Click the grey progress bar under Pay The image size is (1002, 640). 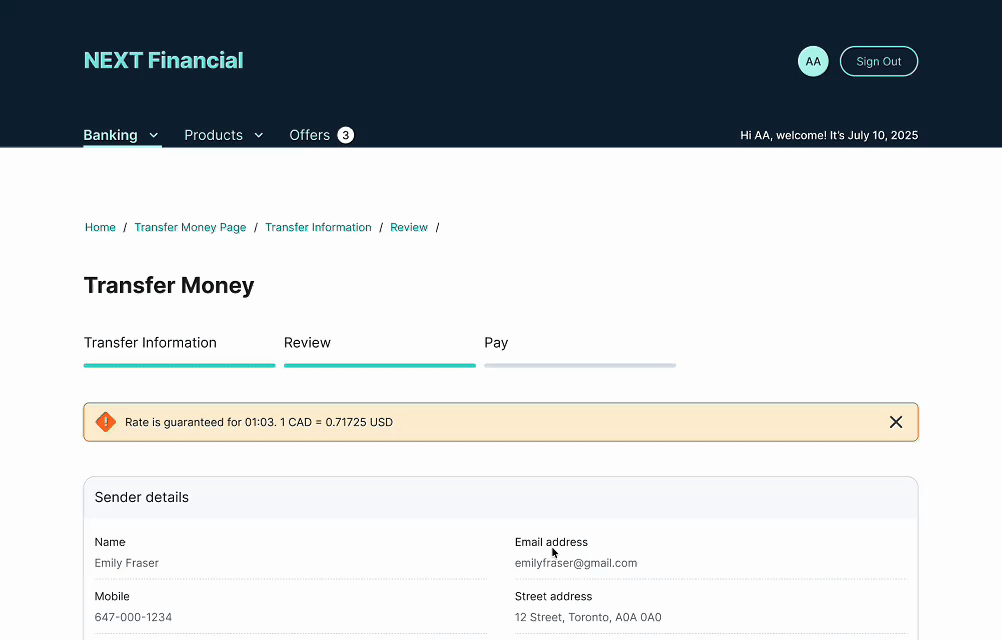(x=580, y=365)
